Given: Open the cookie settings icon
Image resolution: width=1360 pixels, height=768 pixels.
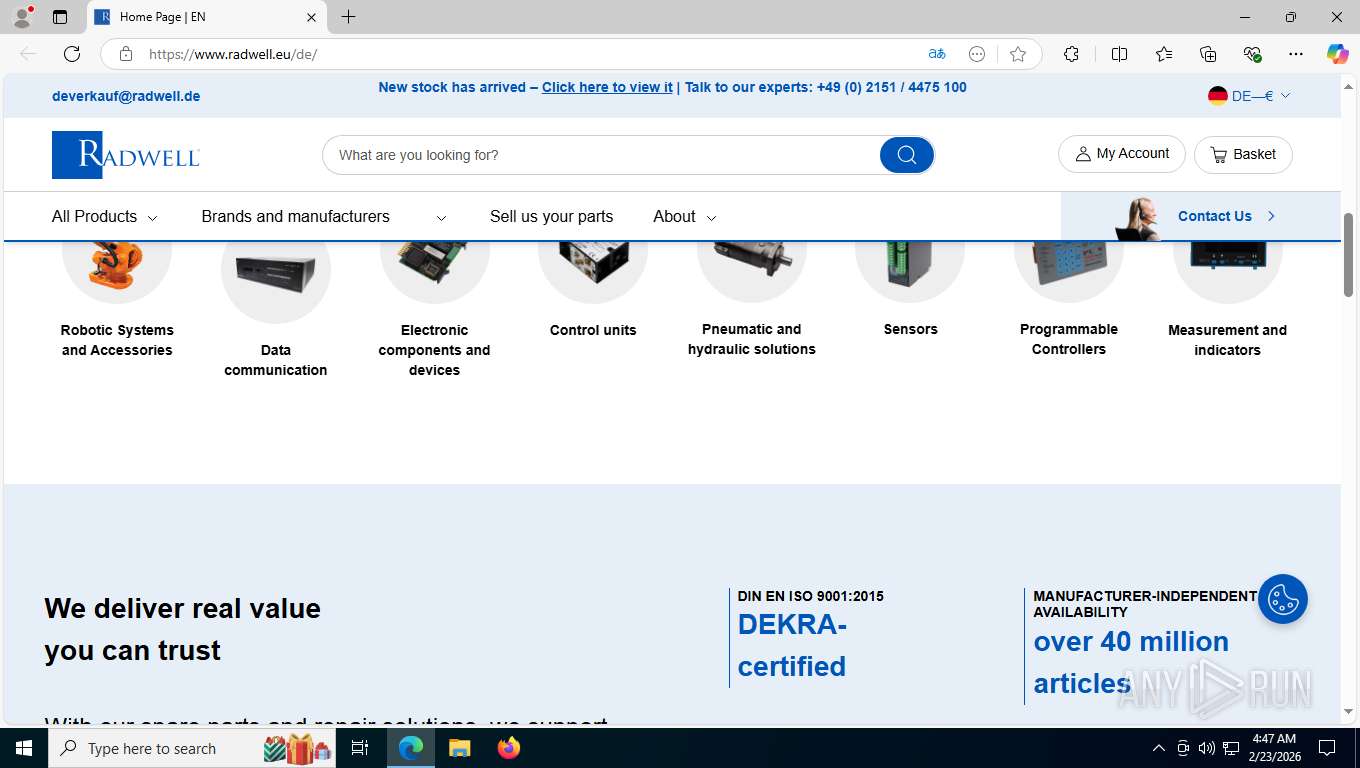Looking at the screenshot, I should pyautogui.click(x=1283, y=599).
